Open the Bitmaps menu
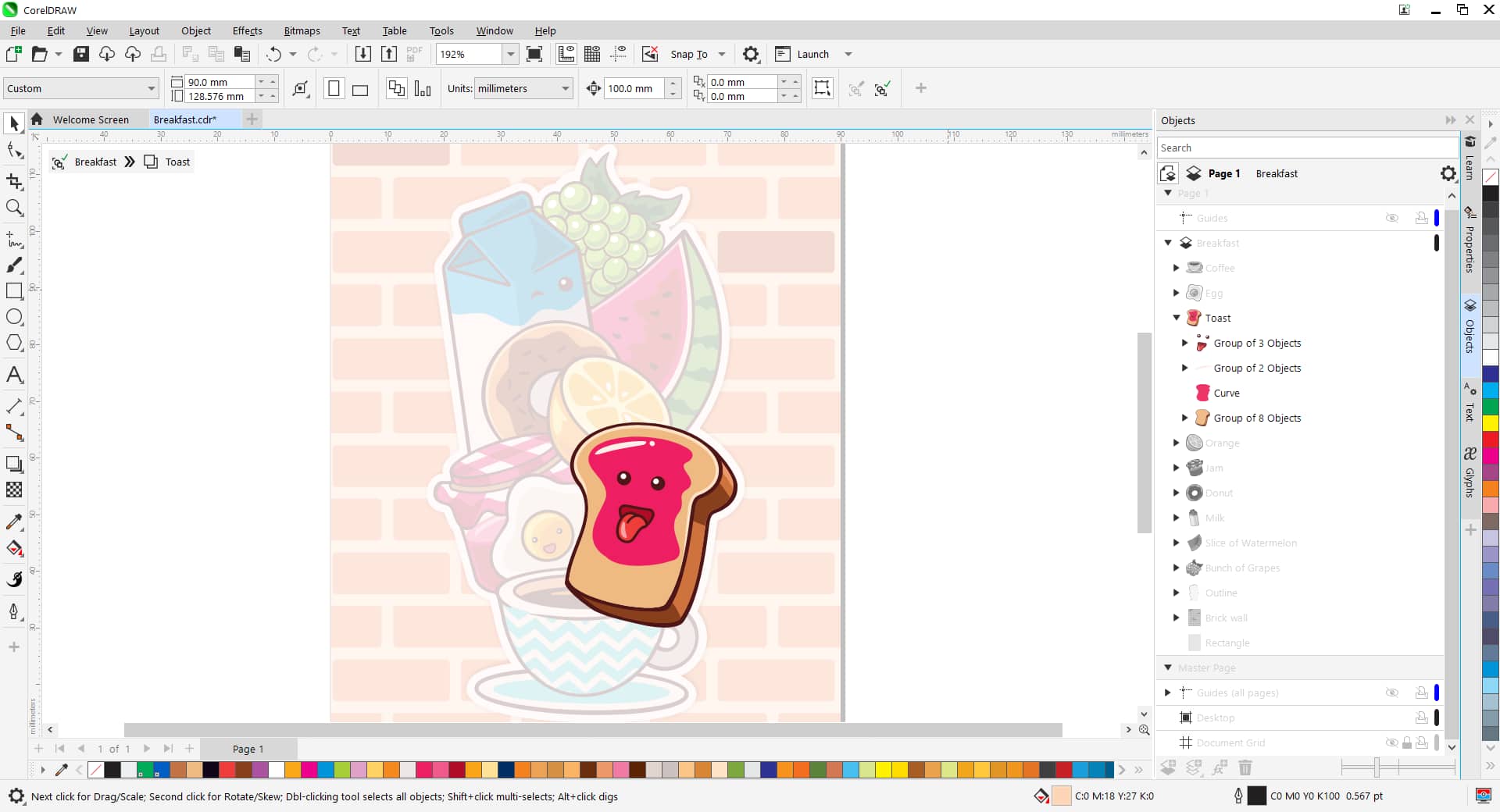Viewport: 1500px width, 812px height. (302, 30)
